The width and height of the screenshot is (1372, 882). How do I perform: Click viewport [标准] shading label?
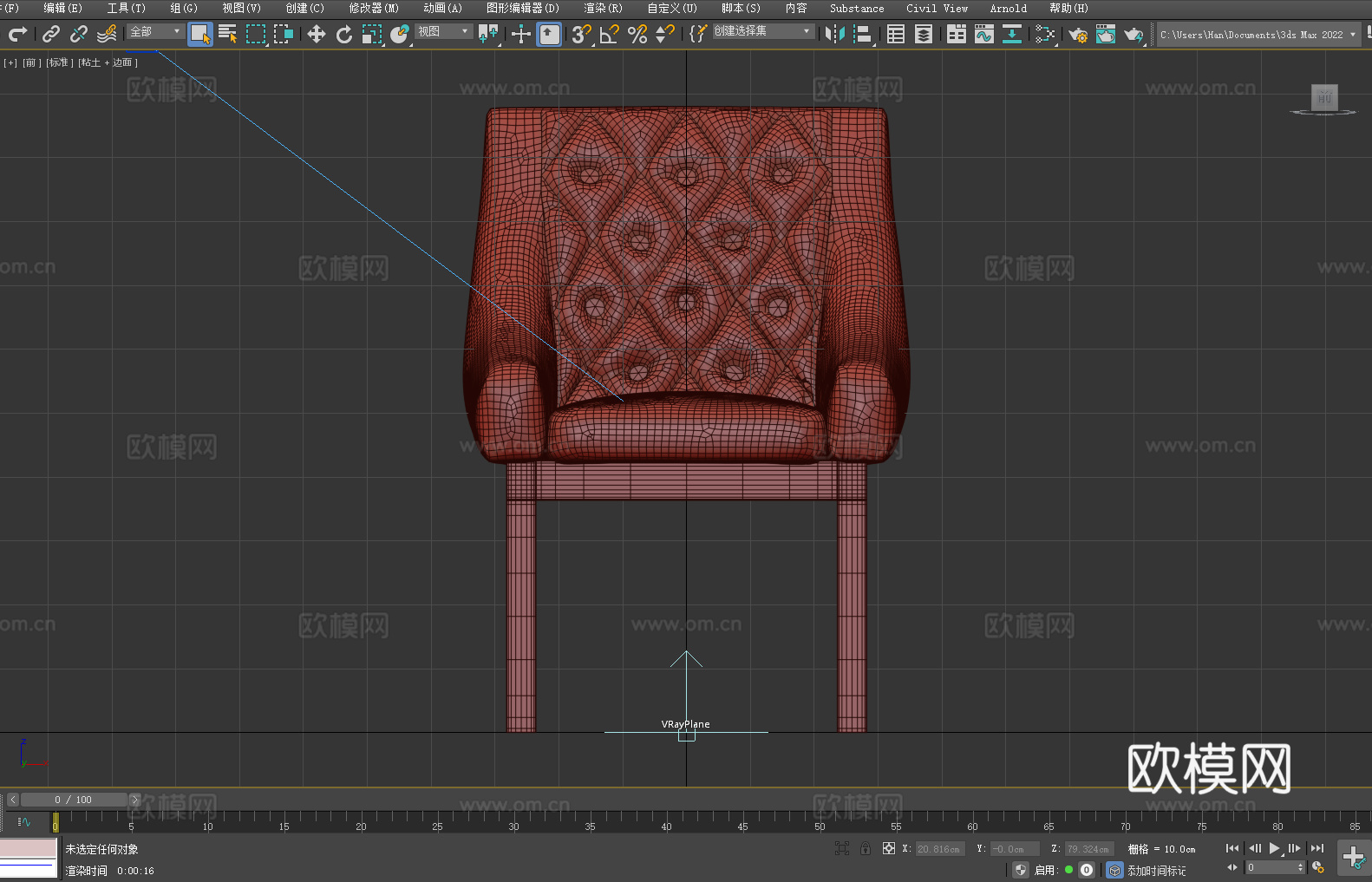(59, 62)
